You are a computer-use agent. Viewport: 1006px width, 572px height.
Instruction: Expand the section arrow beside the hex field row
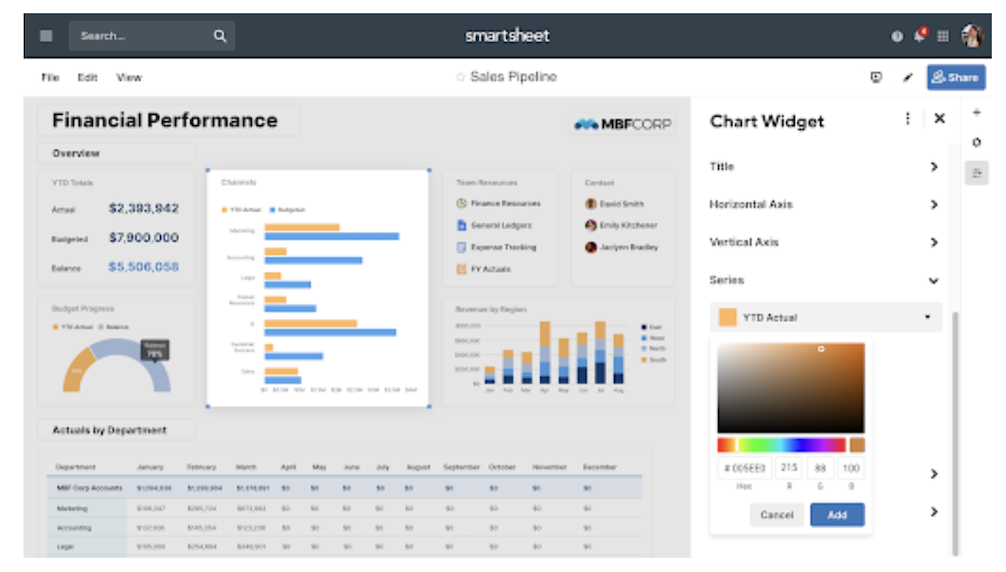coord(934,474)
